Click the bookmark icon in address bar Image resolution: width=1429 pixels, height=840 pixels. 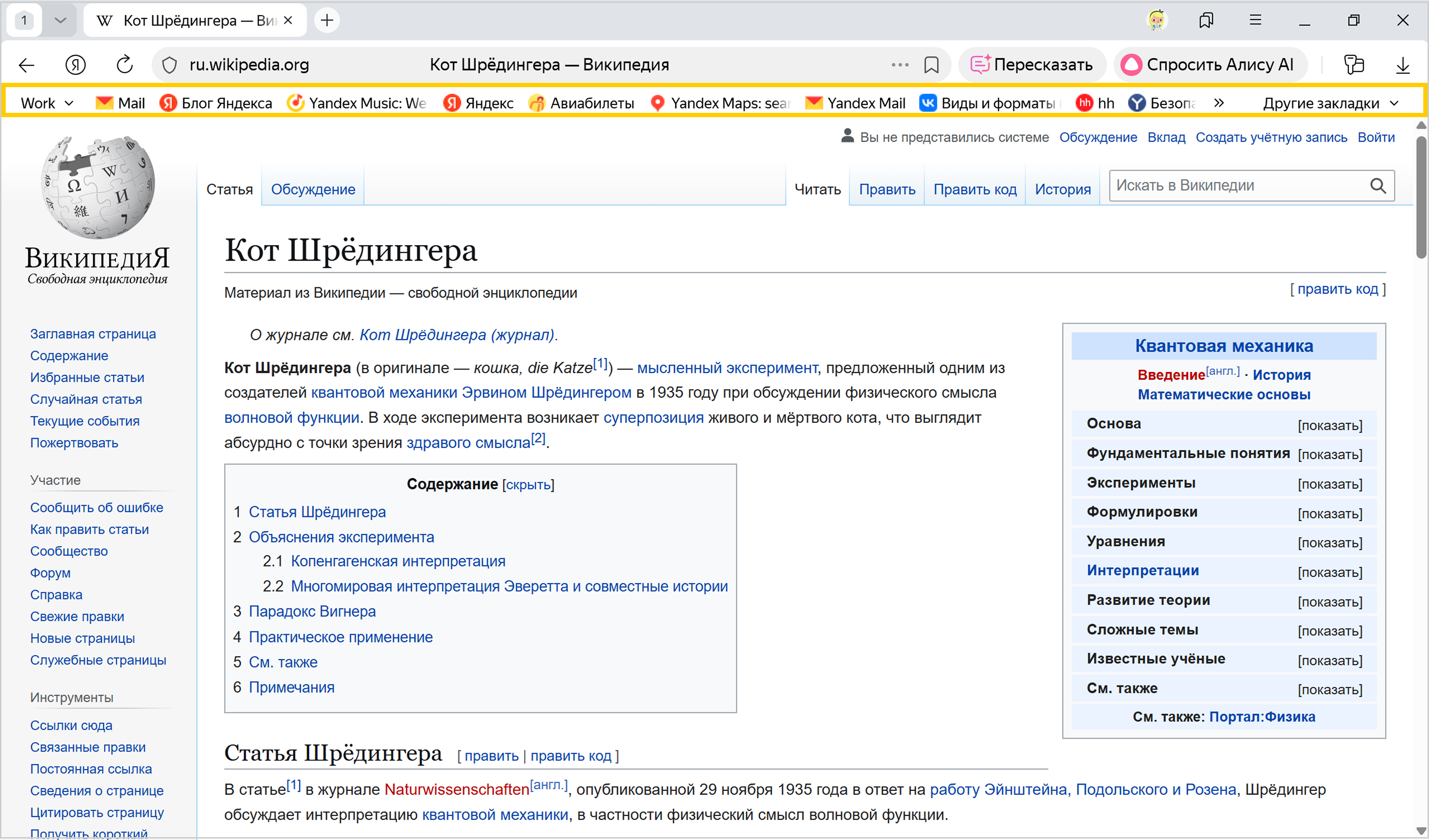(931, 65)
